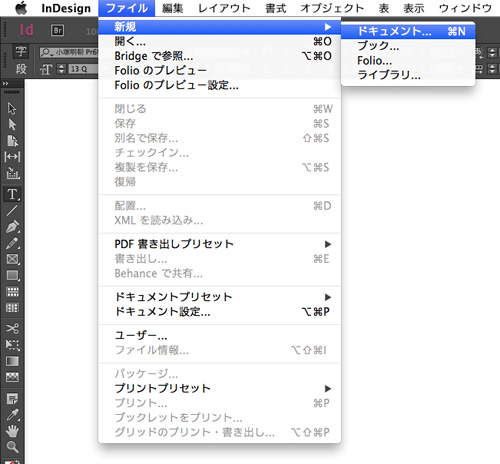
Task: Open Adobe Bridge via Br icon
Action: pyautogui.click(x=57, y=31)
